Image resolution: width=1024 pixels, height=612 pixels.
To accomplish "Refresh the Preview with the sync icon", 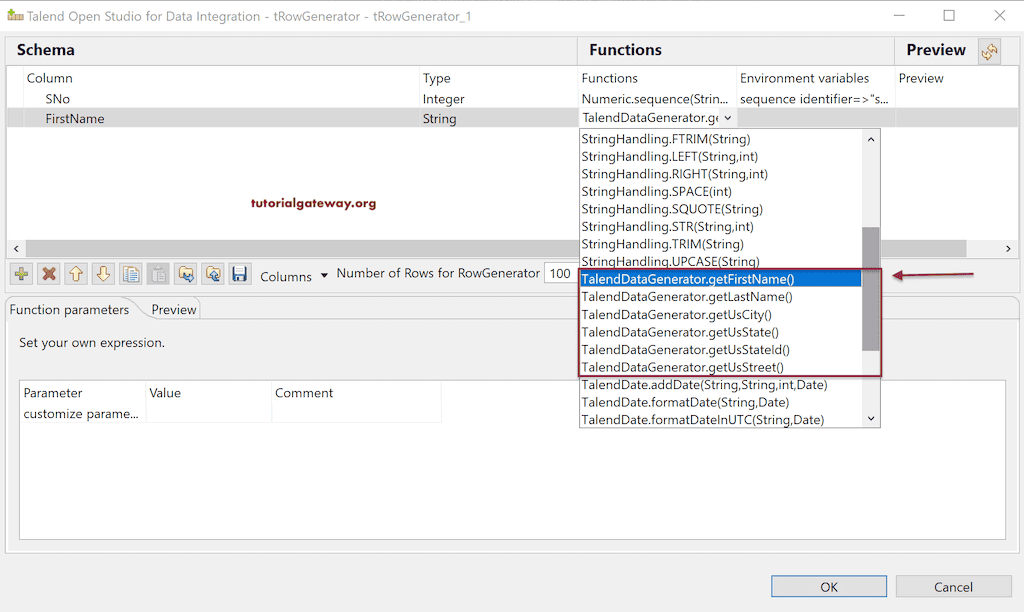I will coord(989,51).
